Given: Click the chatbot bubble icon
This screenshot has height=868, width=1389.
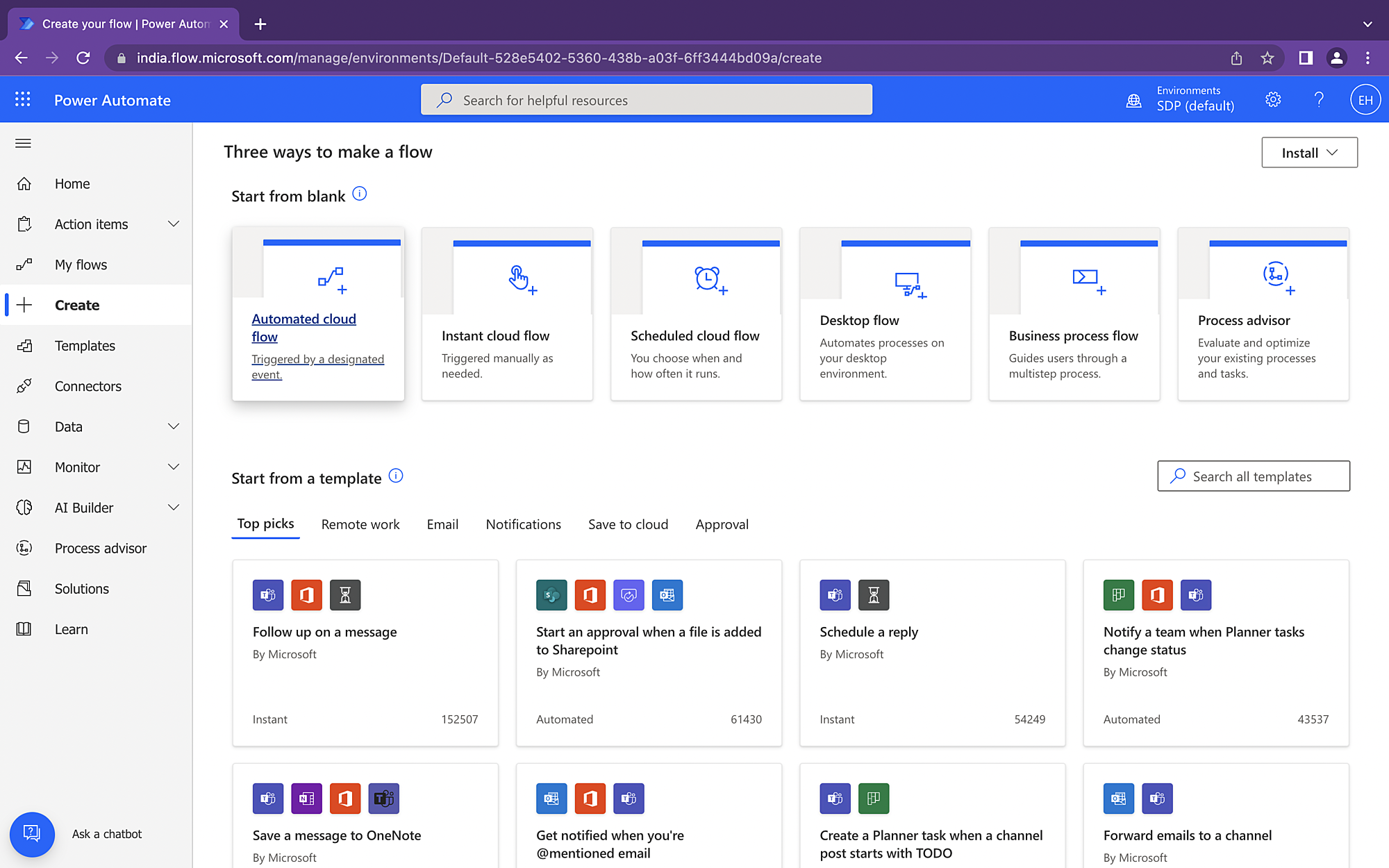Looking at the screenshot, I should pyautogui.click(x=32, y=834).
